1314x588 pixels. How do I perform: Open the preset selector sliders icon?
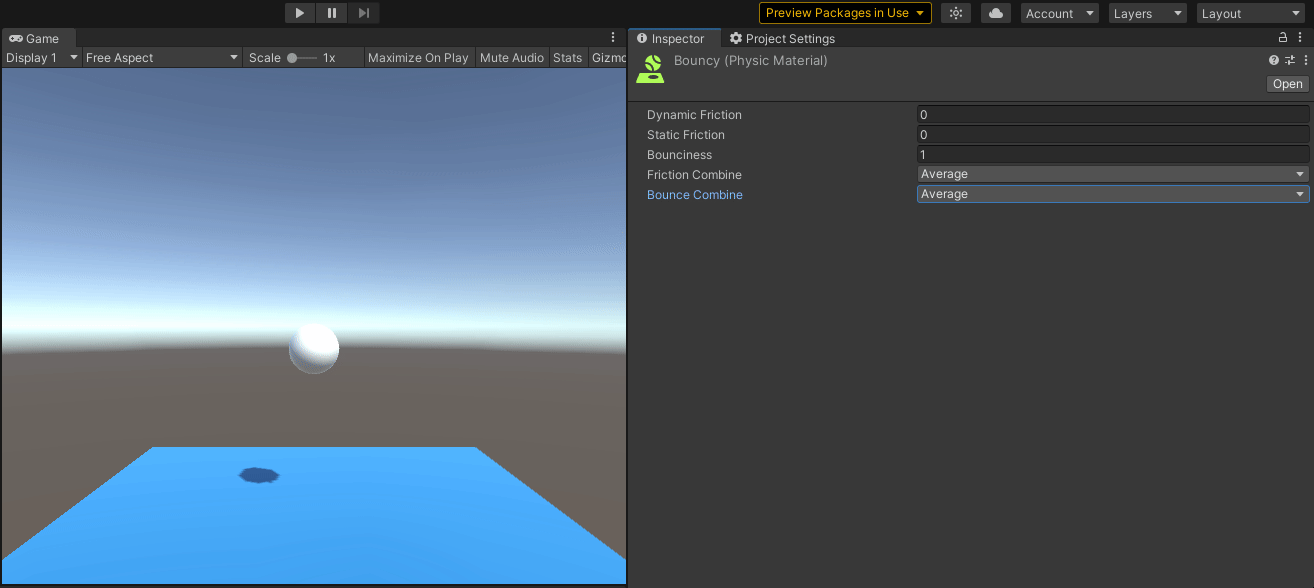click(1290, 60)
